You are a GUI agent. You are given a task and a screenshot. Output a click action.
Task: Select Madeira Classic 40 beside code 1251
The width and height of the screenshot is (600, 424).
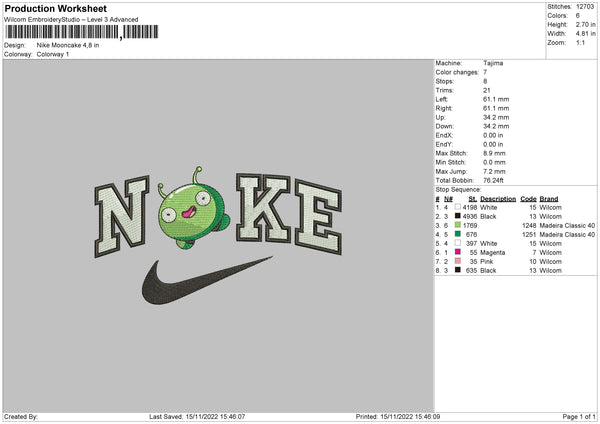[567, 235]
